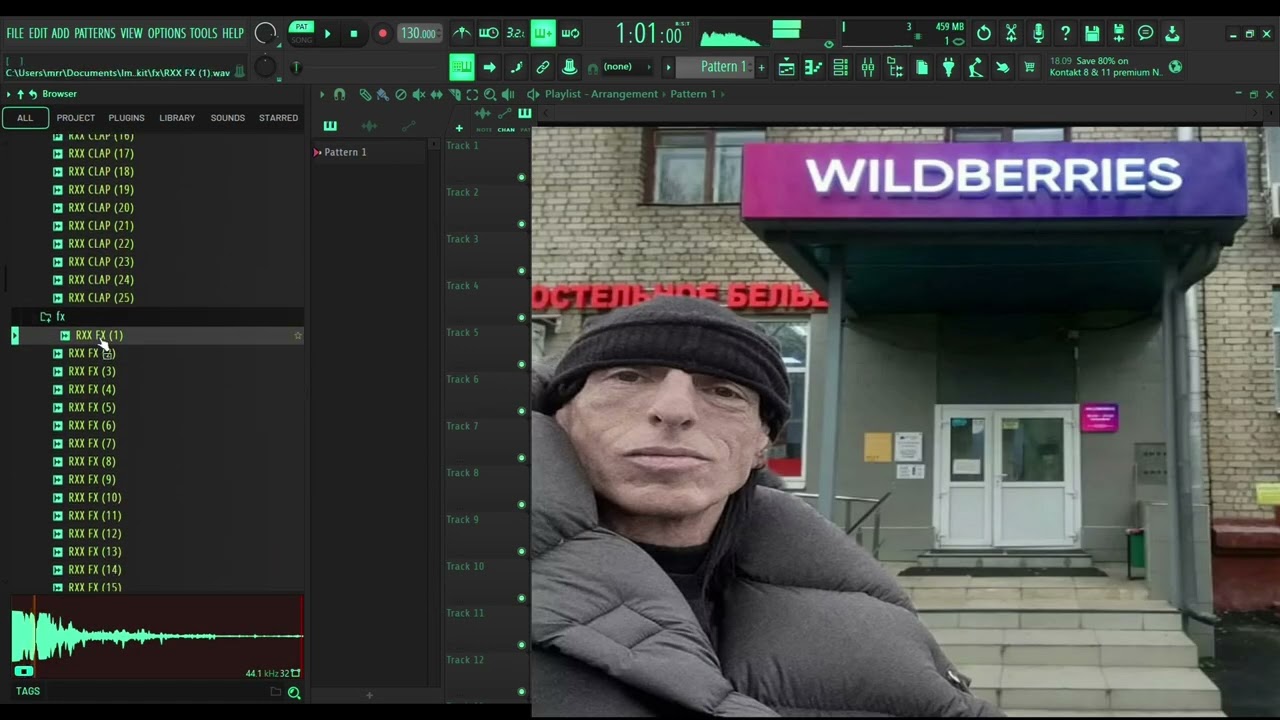This screenshot has height=720, width=1280.
Task: Click the tempo 130.000 field
Action: coord(418,33)
